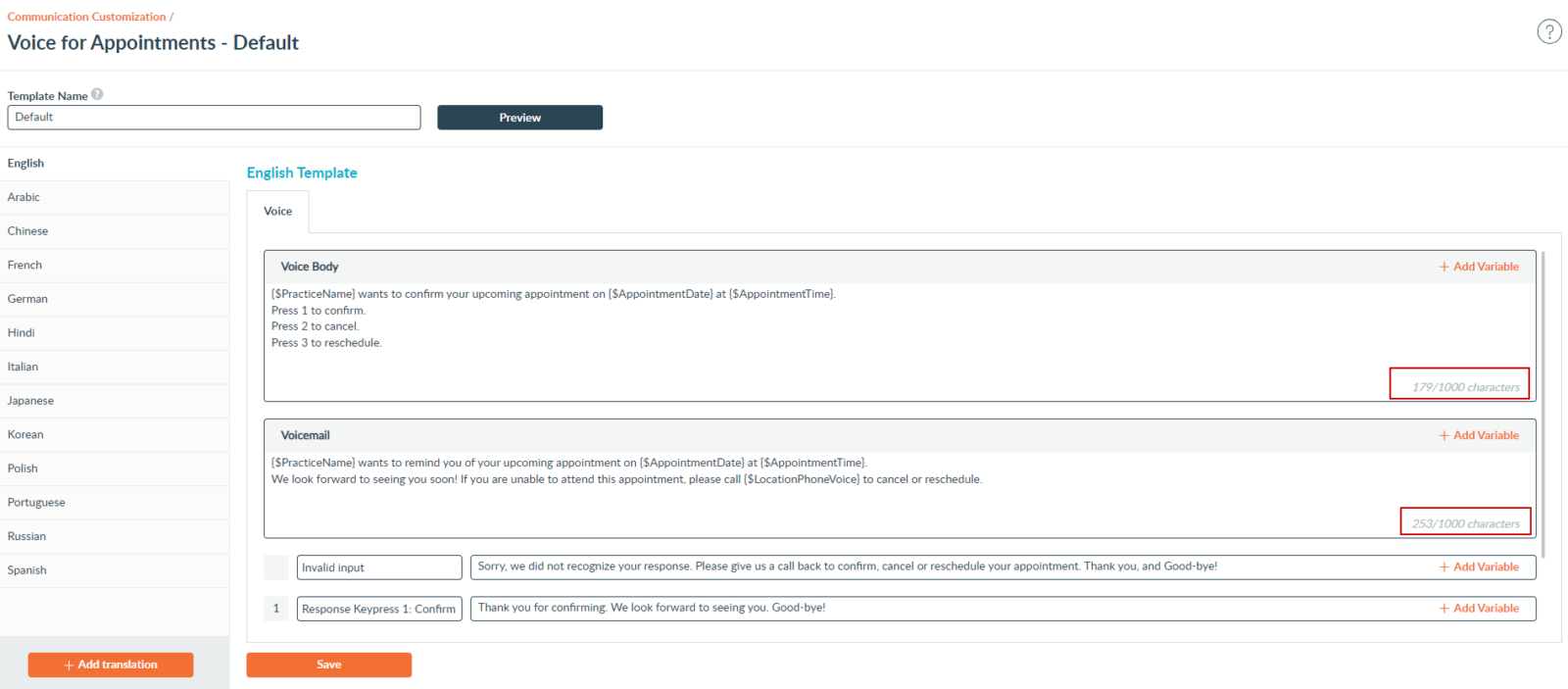
Task: Click inside the Voice Body text area
Action: click(900, 341)
